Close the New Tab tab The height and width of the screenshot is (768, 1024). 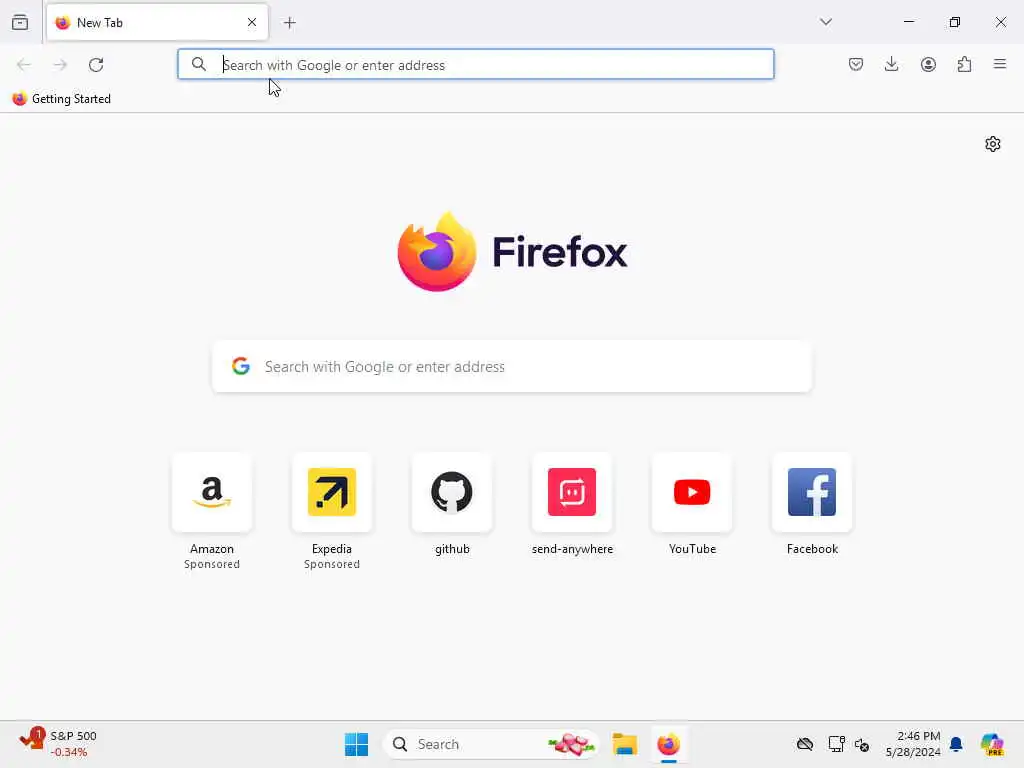(251, 22)
